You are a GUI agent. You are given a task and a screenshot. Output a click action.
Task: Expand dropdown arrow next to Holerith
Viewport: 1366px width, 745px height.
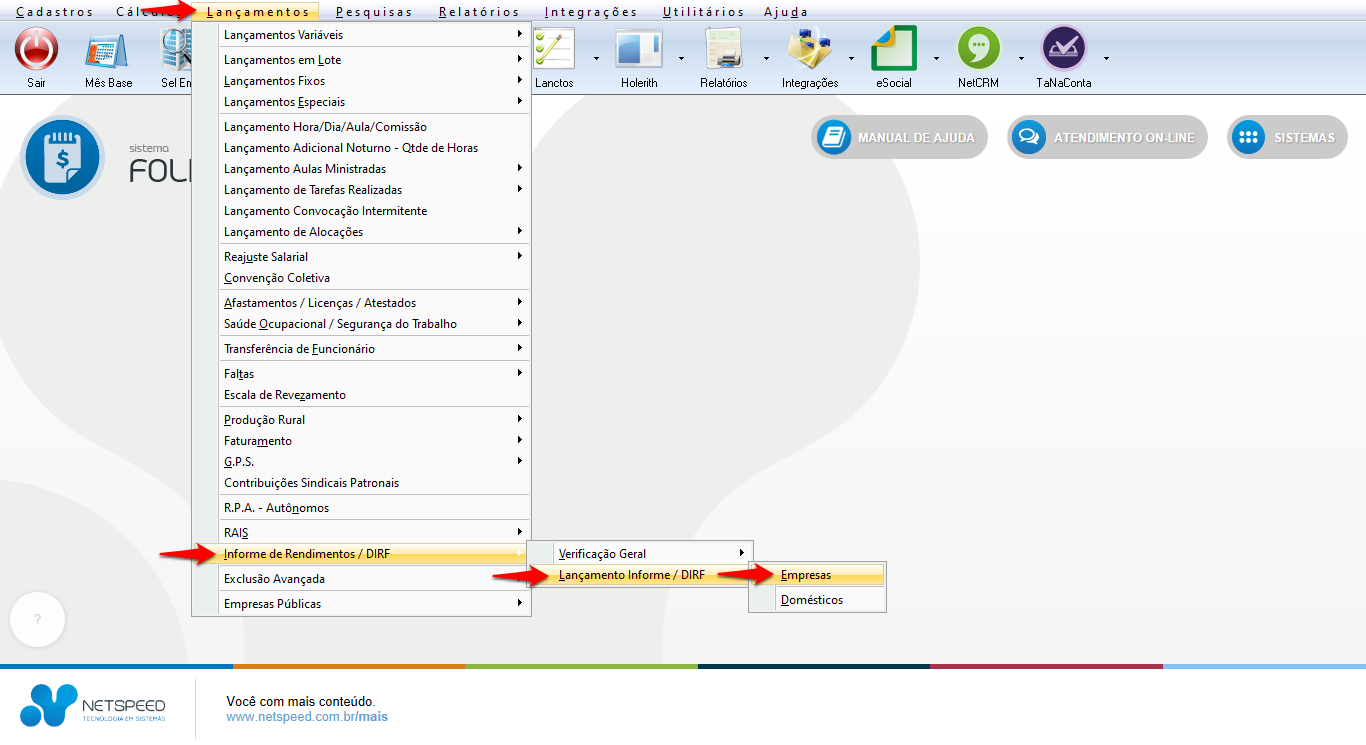click(x=681, y=58)
